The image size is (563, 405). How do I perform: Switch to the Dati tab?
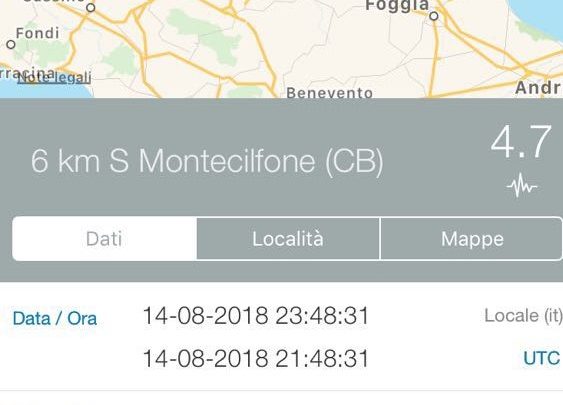[x=104, y=238]
